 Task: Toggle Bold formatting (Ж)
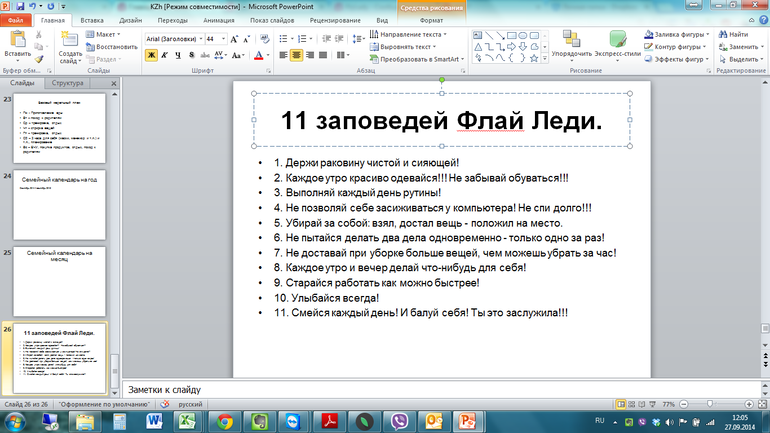click(x=152, y=55)
